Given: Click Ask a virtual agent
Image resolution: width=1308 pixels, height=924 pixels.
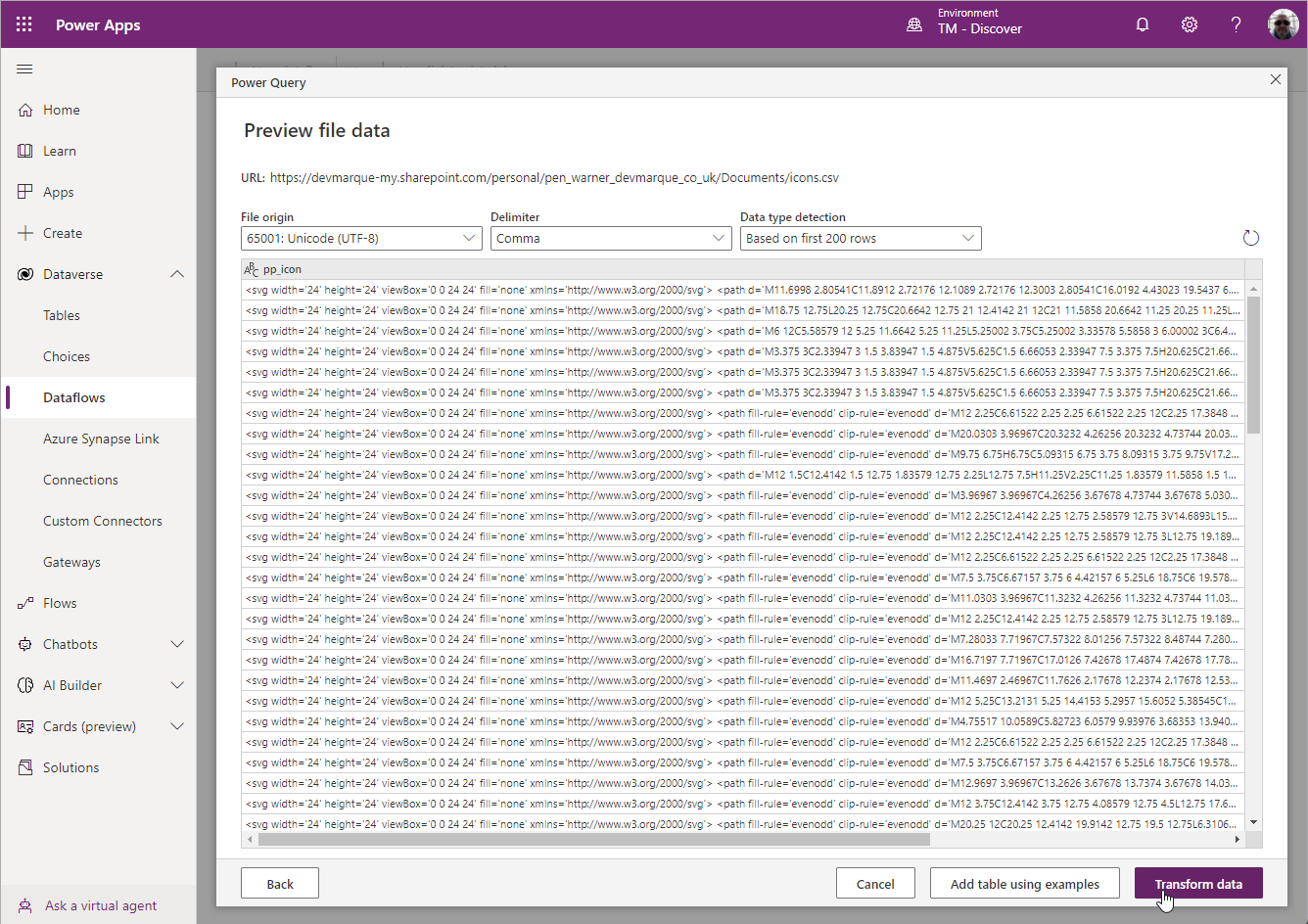Looking at the screenshot, I should (x=101, y=905).
